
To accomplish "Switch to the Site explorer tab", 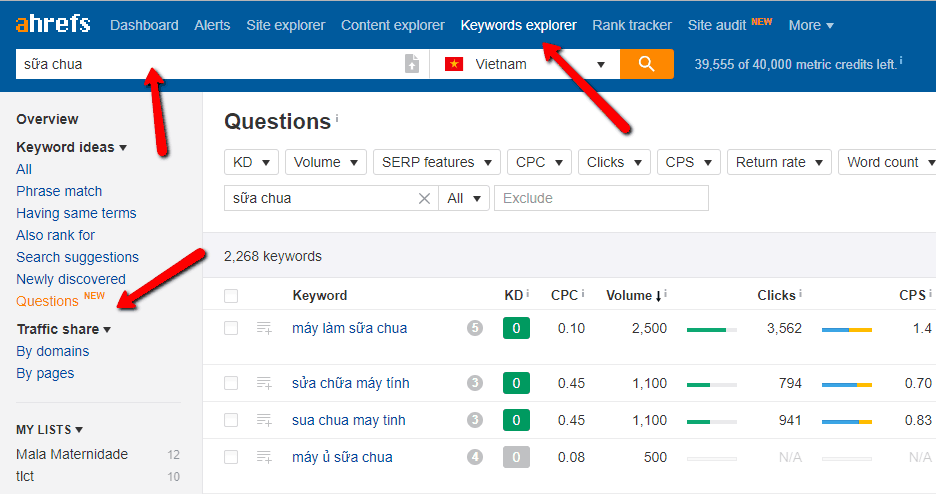I will pyautogui.click(x=285, y=25).
